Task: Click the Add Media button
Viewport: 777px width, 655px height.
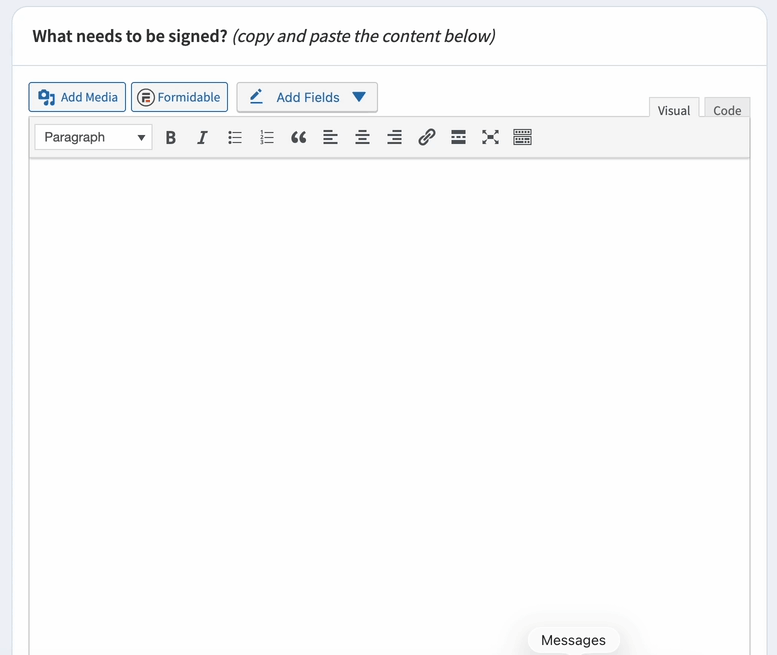Action: click(x=77, y=97)
